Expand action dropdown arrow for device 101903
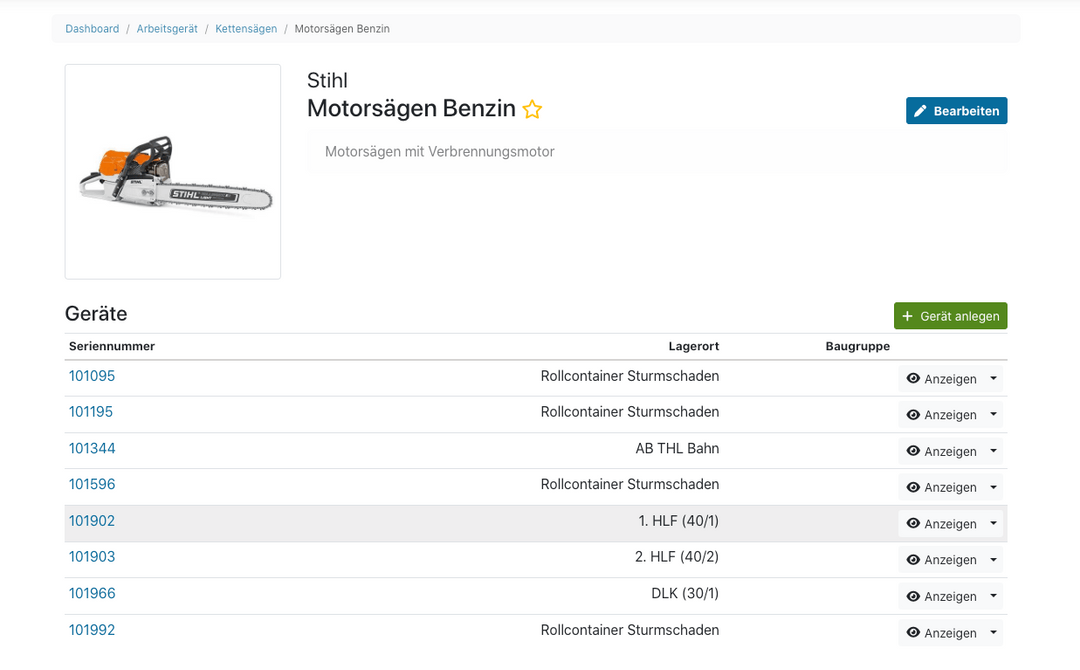The width and height of the screenshot is (1080, 670). click(993, 558)
